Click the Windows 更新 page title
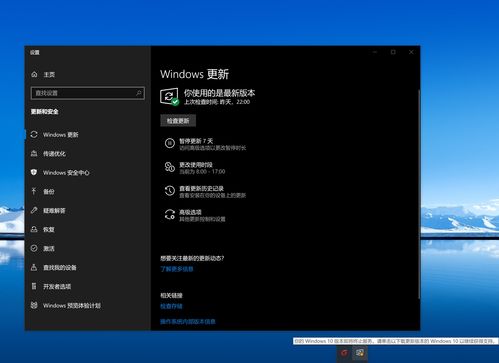 pos(195,74)
